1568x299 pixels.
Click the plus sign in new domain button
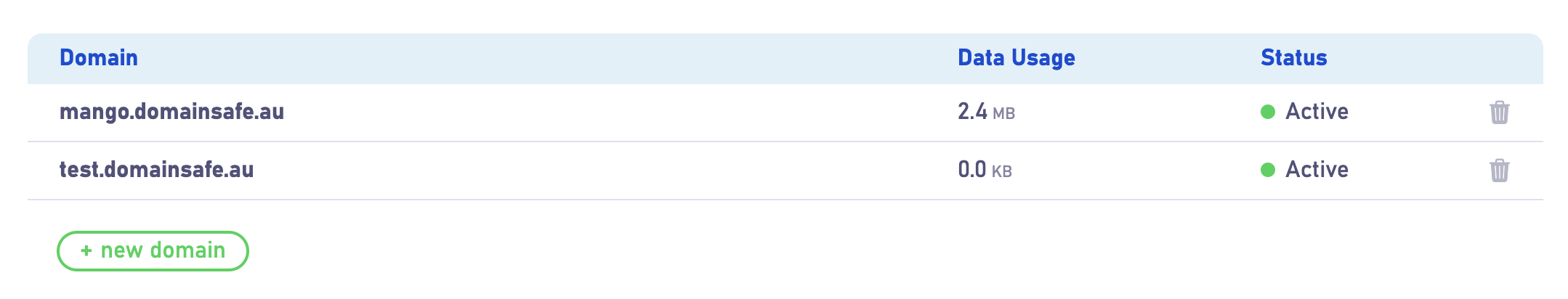(86, 251)
